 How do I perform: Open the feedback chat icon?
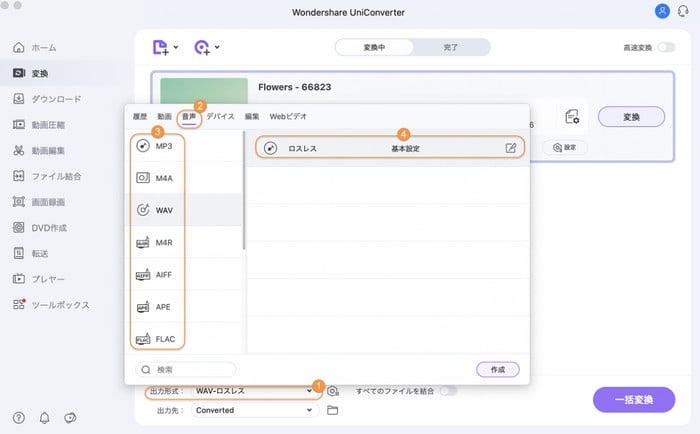click(x=70, y=418)
